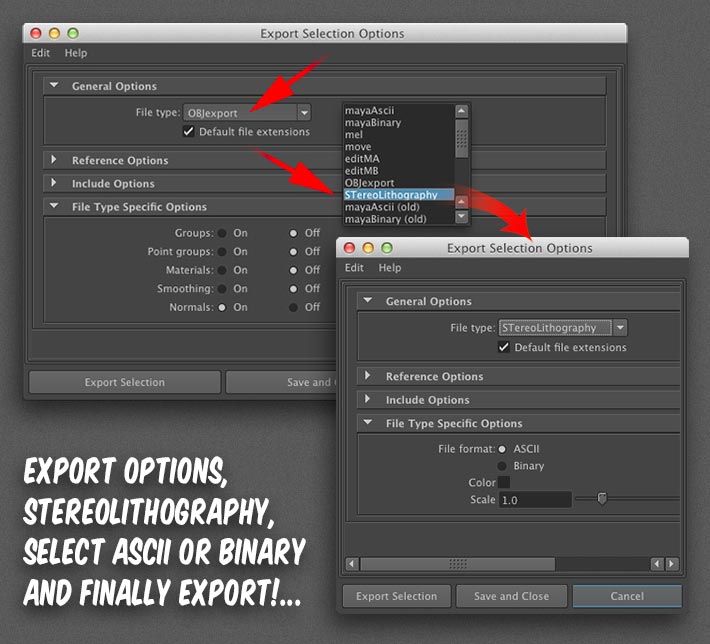Expand Include Options in the front window

pyautogui.click(x=367, y=400)
